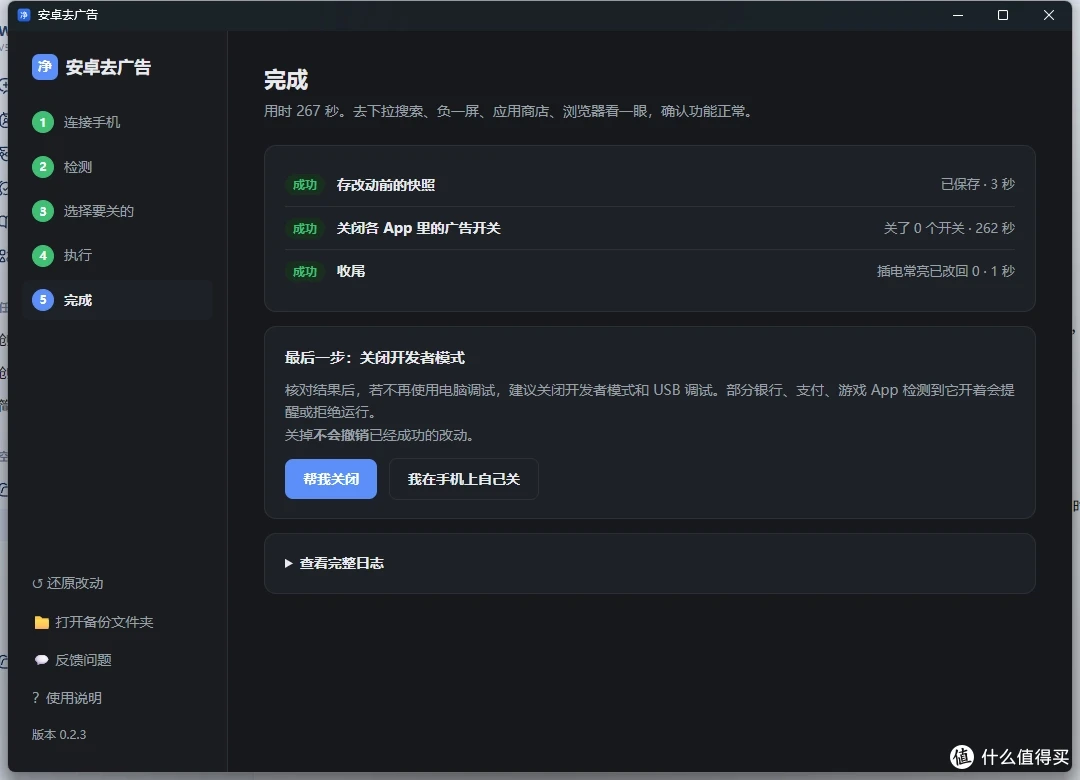
Task: Click the blue 帮我关闭 button
Action: point(331,479)
